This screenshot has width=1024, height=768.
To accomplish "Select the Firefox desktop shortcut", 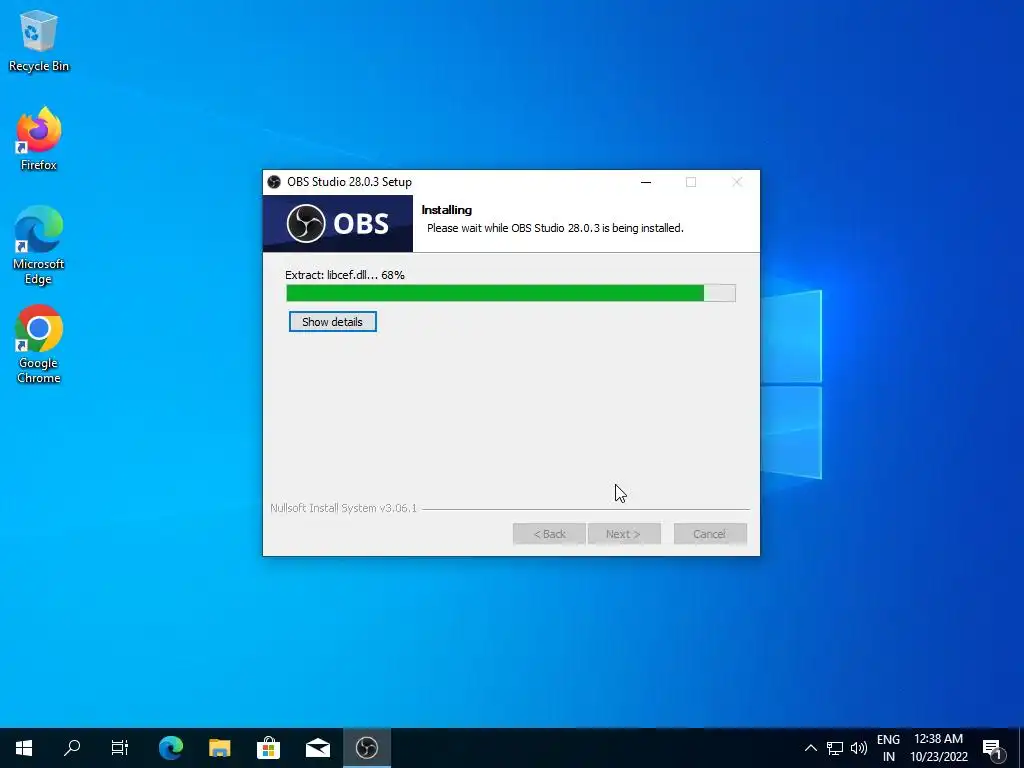I will click(39, 139).
